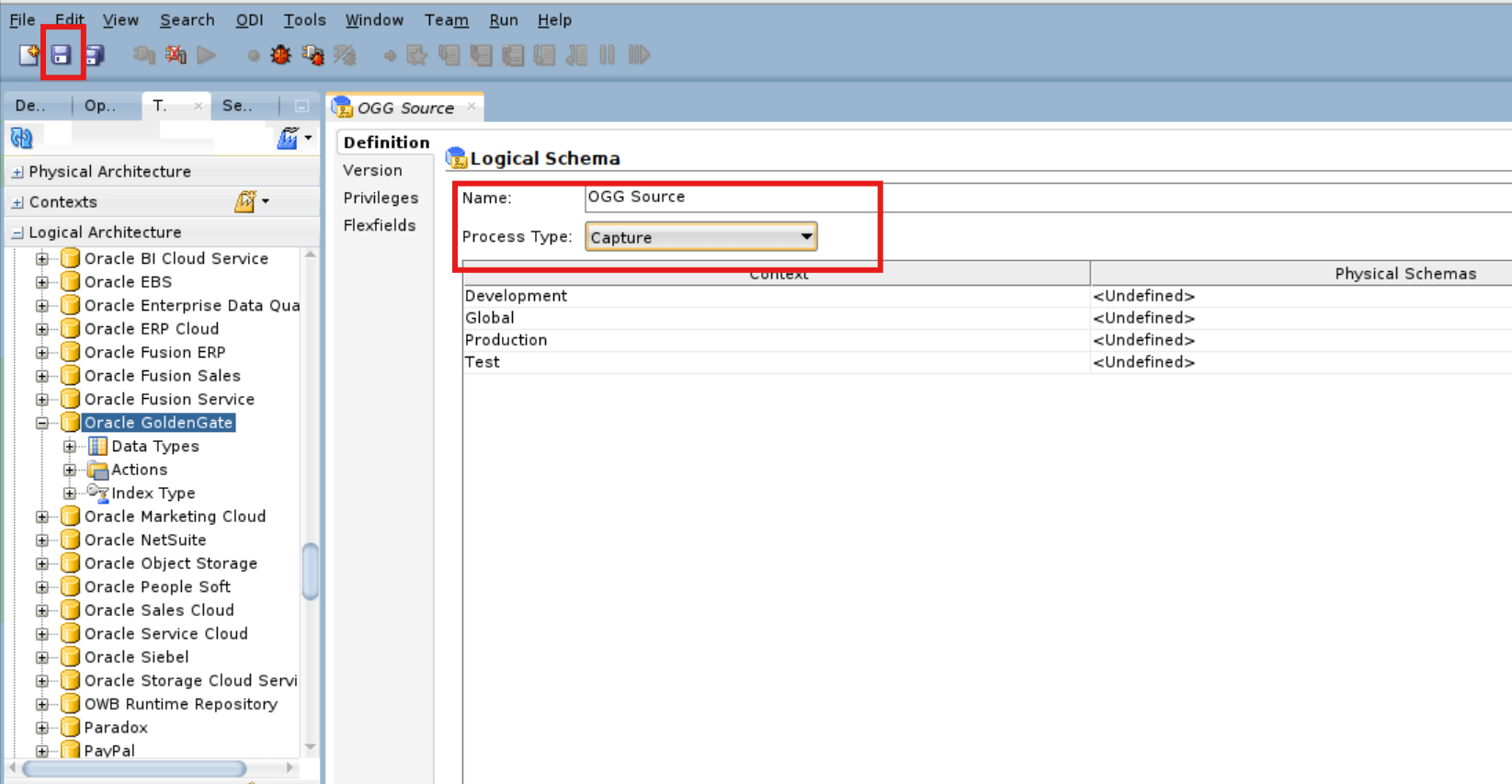Click the Resume debug execution icon
1512x784 pixels.
pyautogui.click(x=639, y=55)
